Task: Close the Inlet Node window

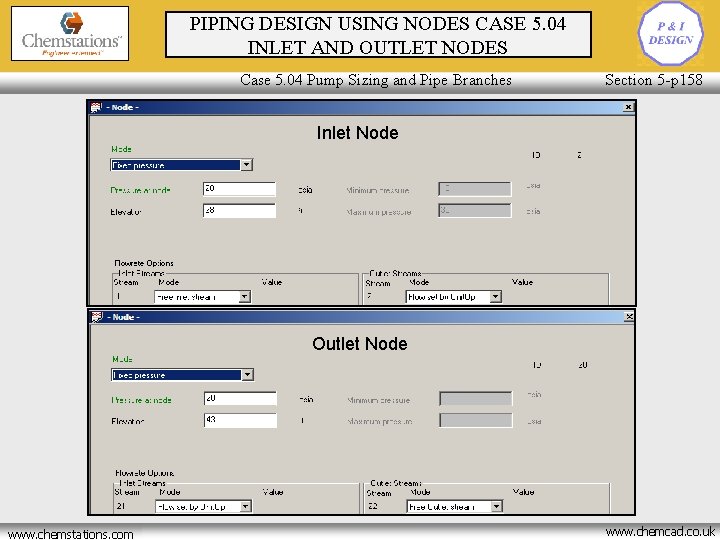Action: [629, 107]
